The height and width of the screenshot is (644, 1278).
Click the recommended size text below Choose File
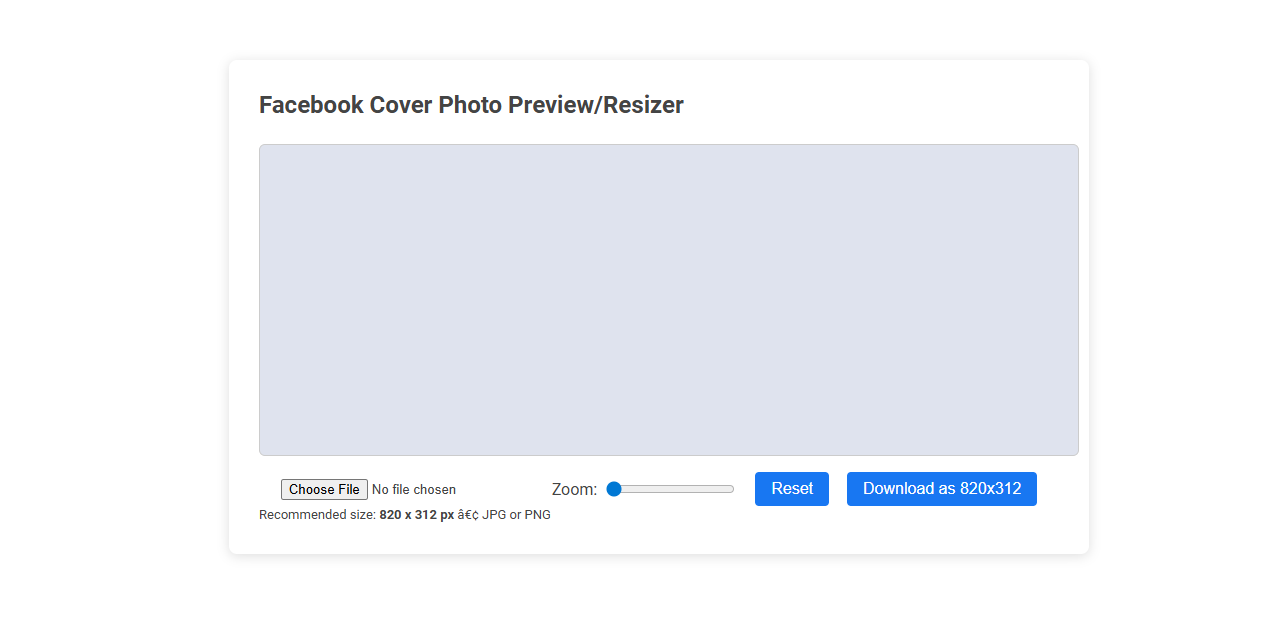coord(405,514)
